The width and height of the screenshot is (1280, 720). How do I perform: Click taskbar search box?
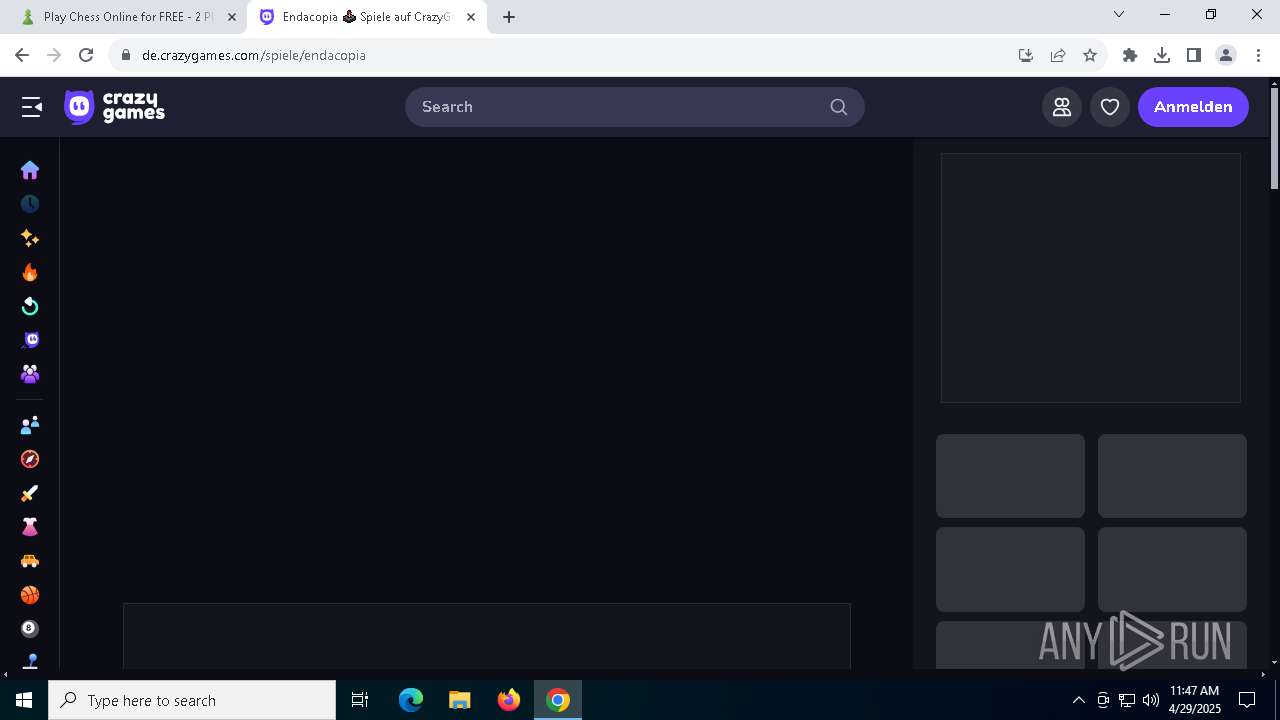click(x=192, y=700)
